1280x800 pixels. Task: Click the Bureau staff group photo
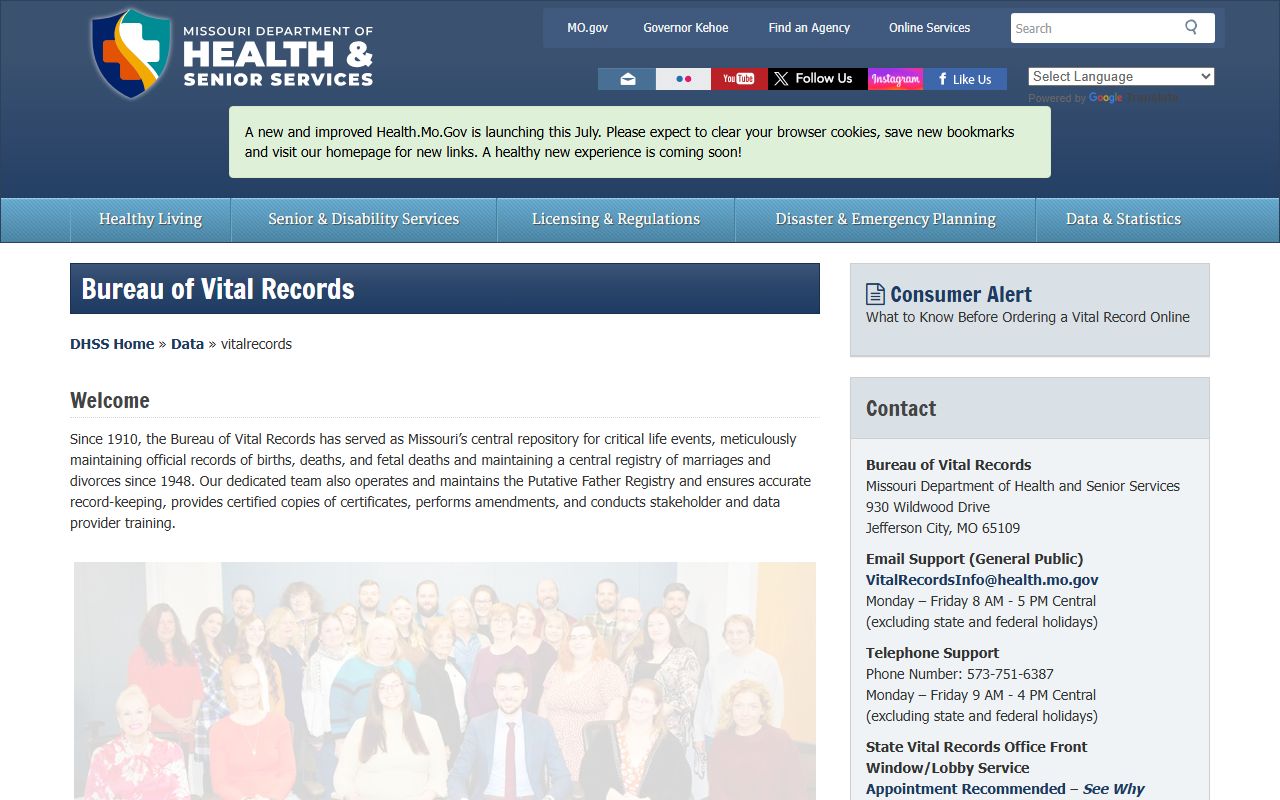445,681
